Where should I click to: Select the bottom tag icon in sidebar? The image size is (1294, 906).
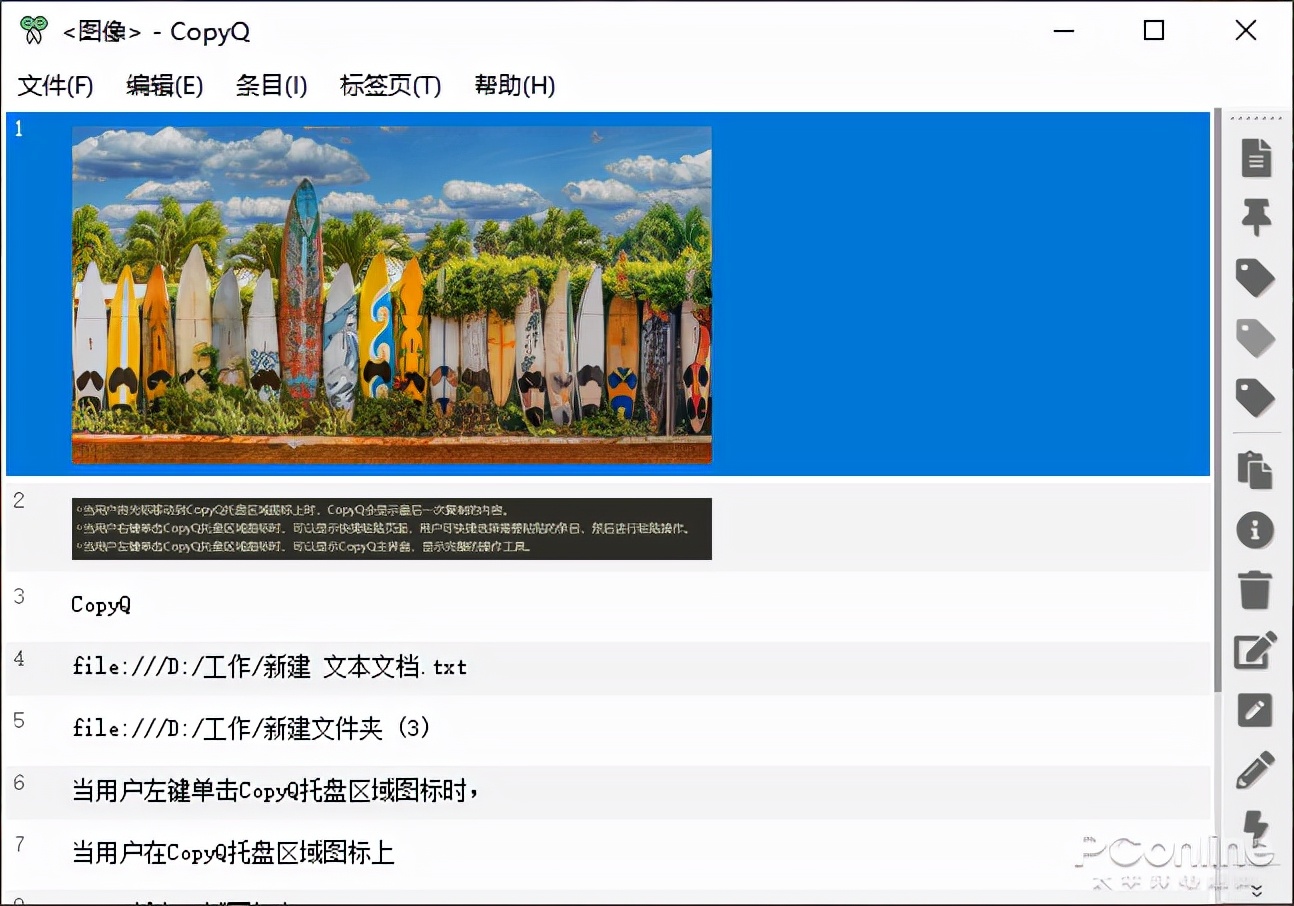(1255, 398)
